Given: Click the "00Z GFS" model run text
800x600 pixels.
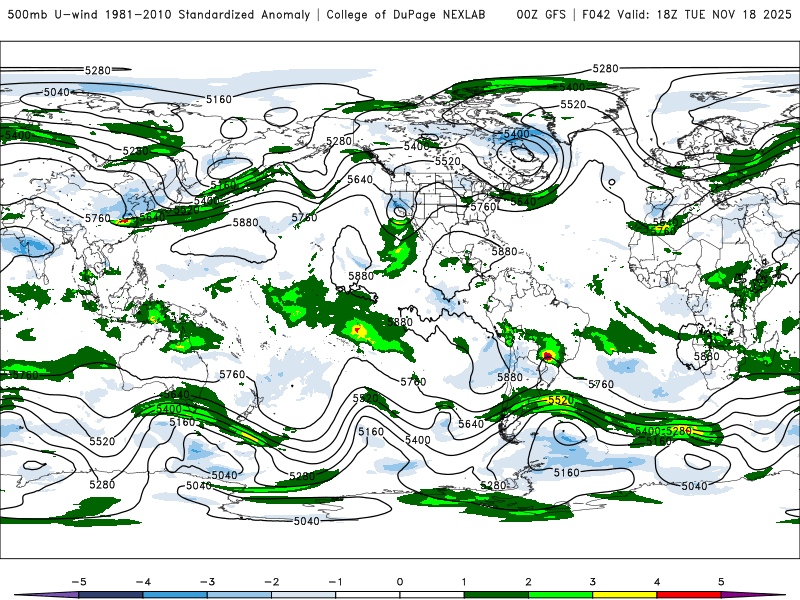Looking at the screenshot, I should coord(541,14).
